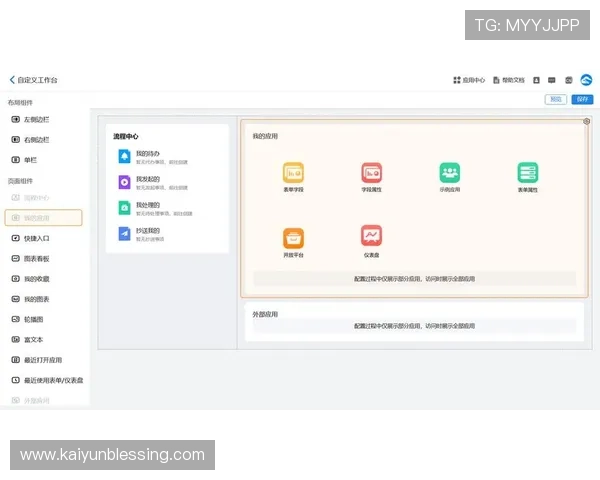The width and height of the screenshot is (600, 480).
Task: Add the 图表看板 page component
Action: tap(31, 258)
